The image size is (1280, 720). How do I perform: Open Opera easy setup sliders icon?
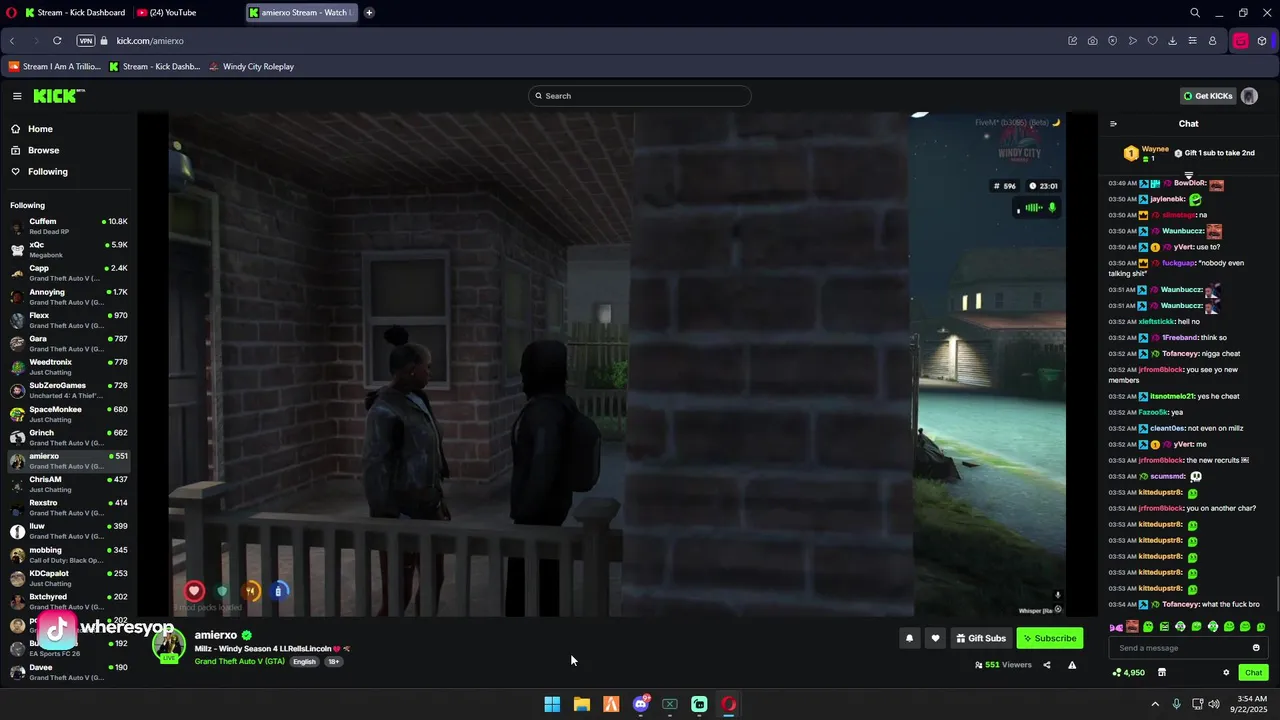pos(1192,41)
